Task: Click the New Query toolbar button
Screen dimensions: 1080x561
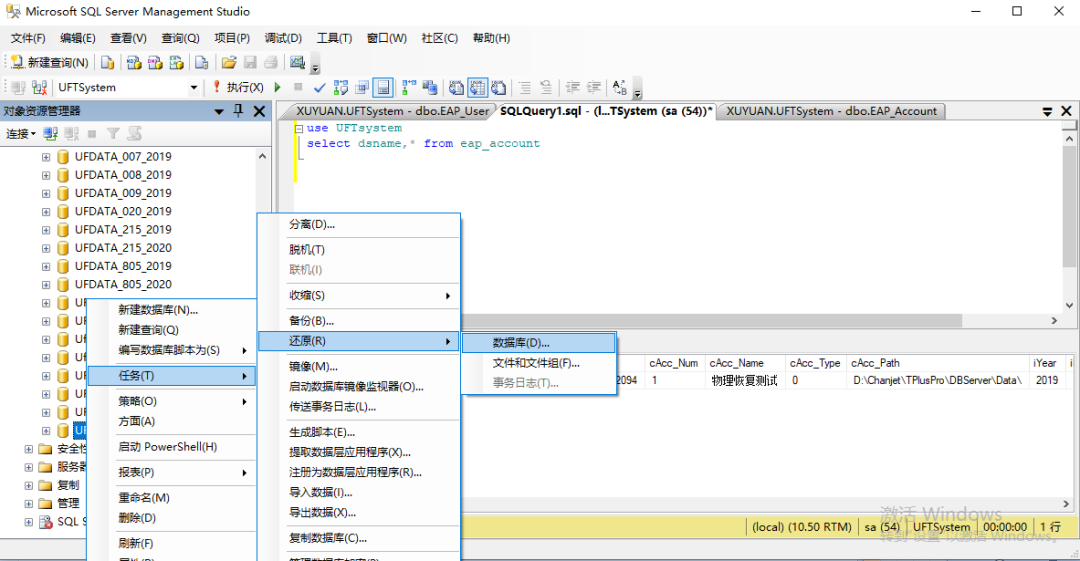Action: 50,63
